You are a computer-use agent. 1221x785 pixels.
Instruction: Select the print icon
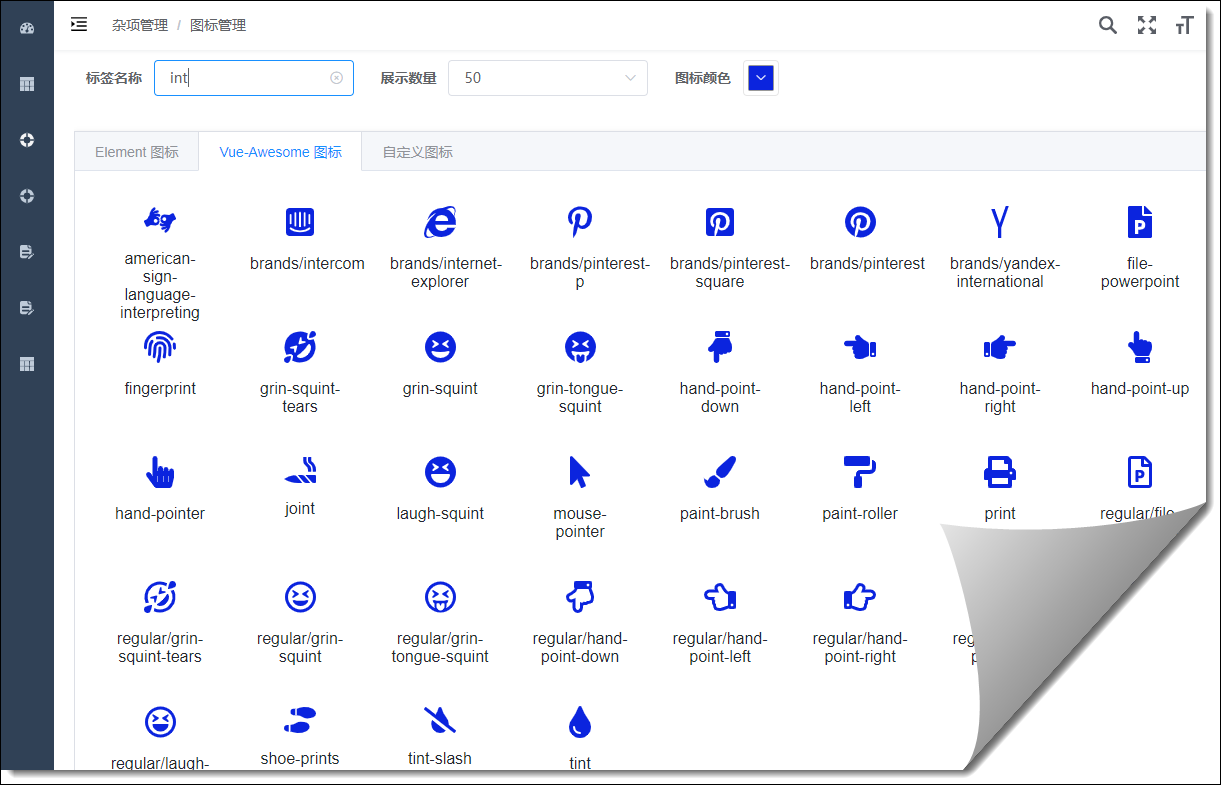click(x=1000, y=472)
